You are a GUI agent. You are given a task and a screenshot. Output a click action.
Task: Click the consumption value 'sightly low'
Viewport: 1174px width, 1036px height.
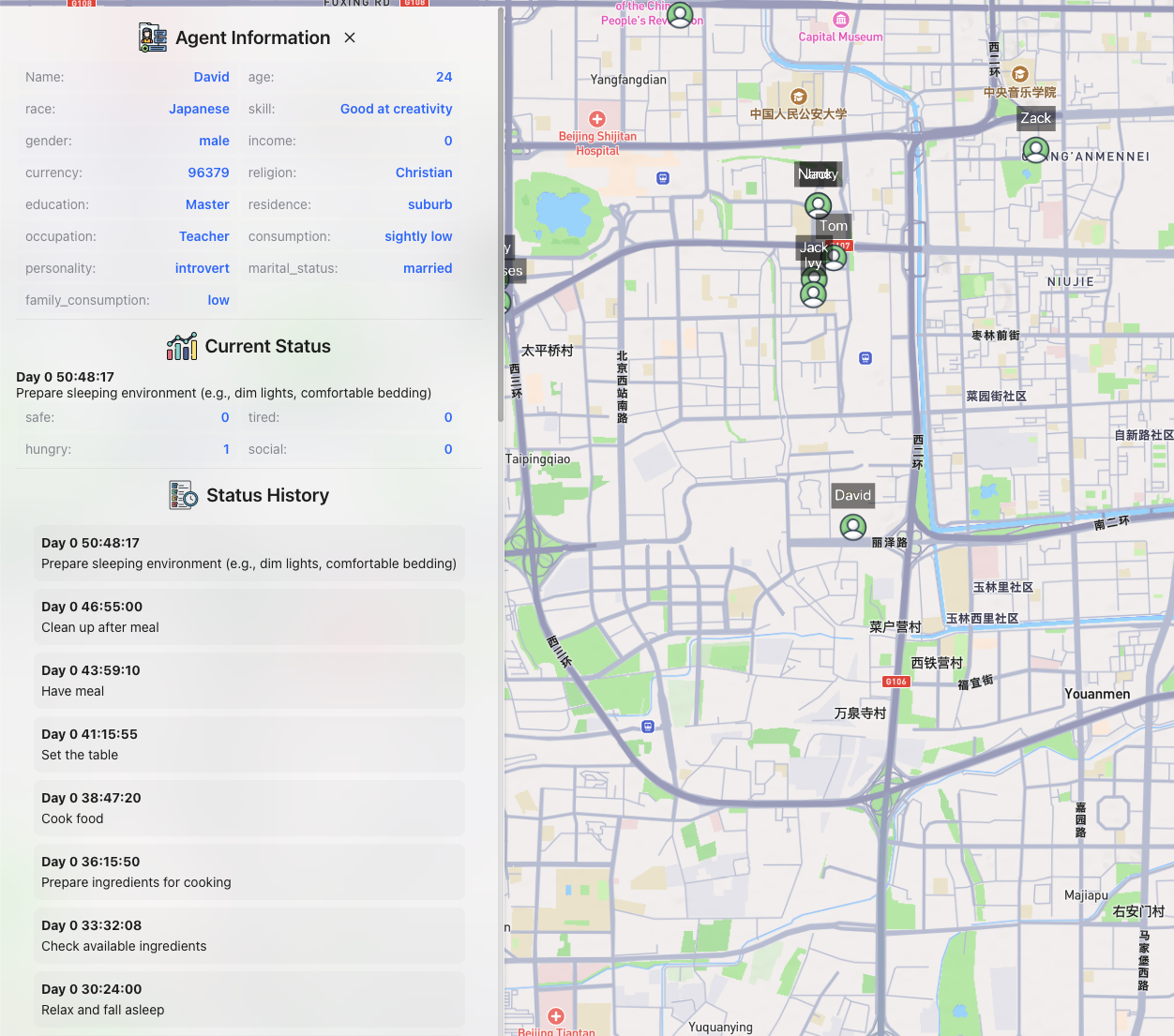(418, 236)
